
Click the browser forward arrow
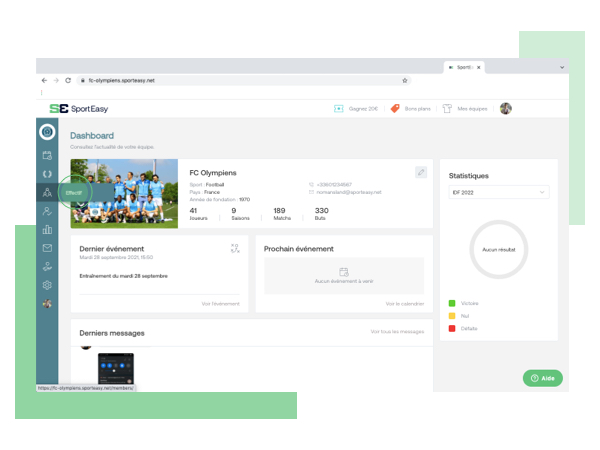[56, 80]
